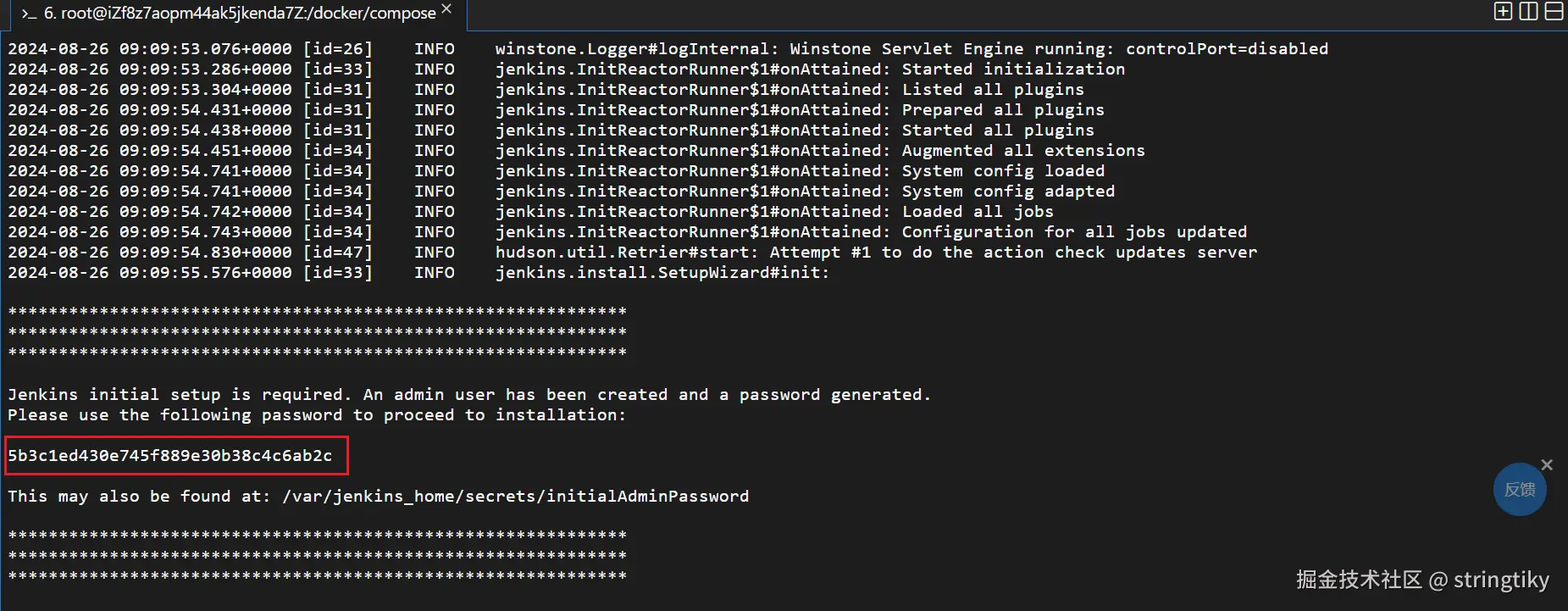The height and width of the screenshot is (611, 1568).
Task: Click the "Configuration for all jobs updated" line
Action: tap(1073, 232)
